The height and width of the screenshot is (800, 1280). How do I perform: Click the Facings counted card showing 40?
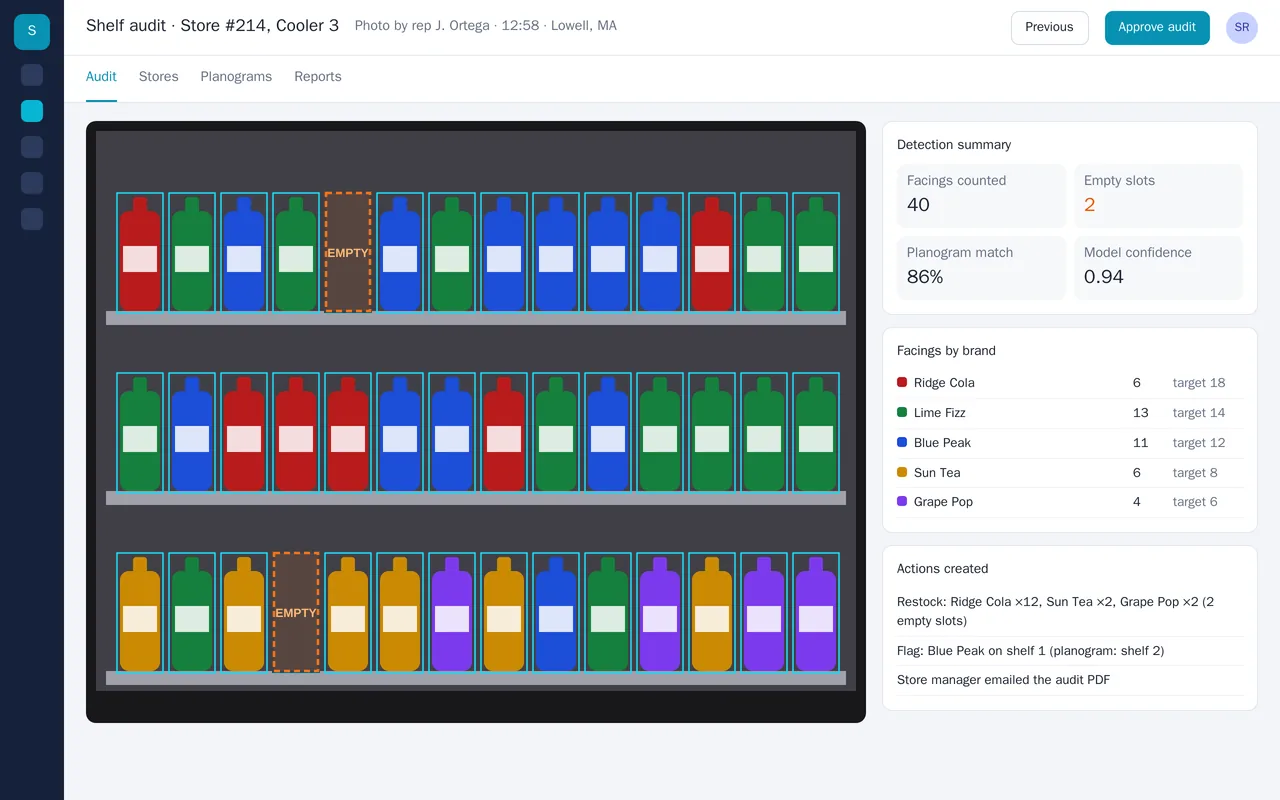[x=981, y=196]
